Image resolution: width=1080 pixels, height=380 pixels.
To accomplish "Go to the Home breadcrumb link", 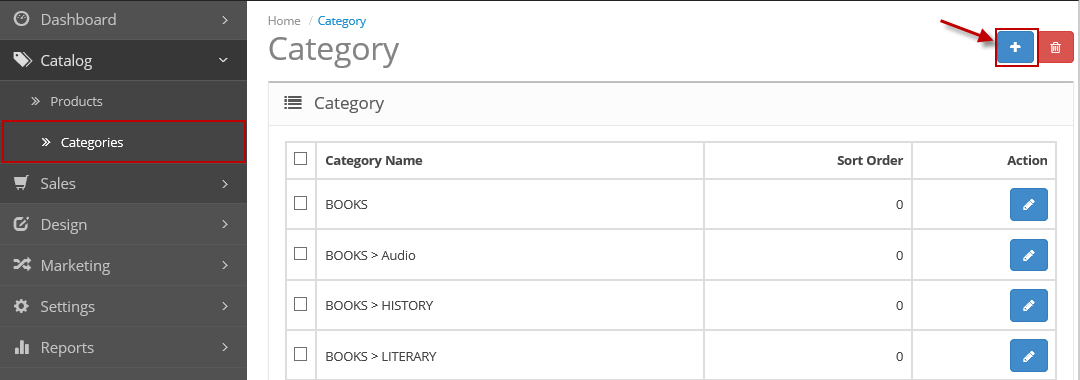I will [284, 21].
